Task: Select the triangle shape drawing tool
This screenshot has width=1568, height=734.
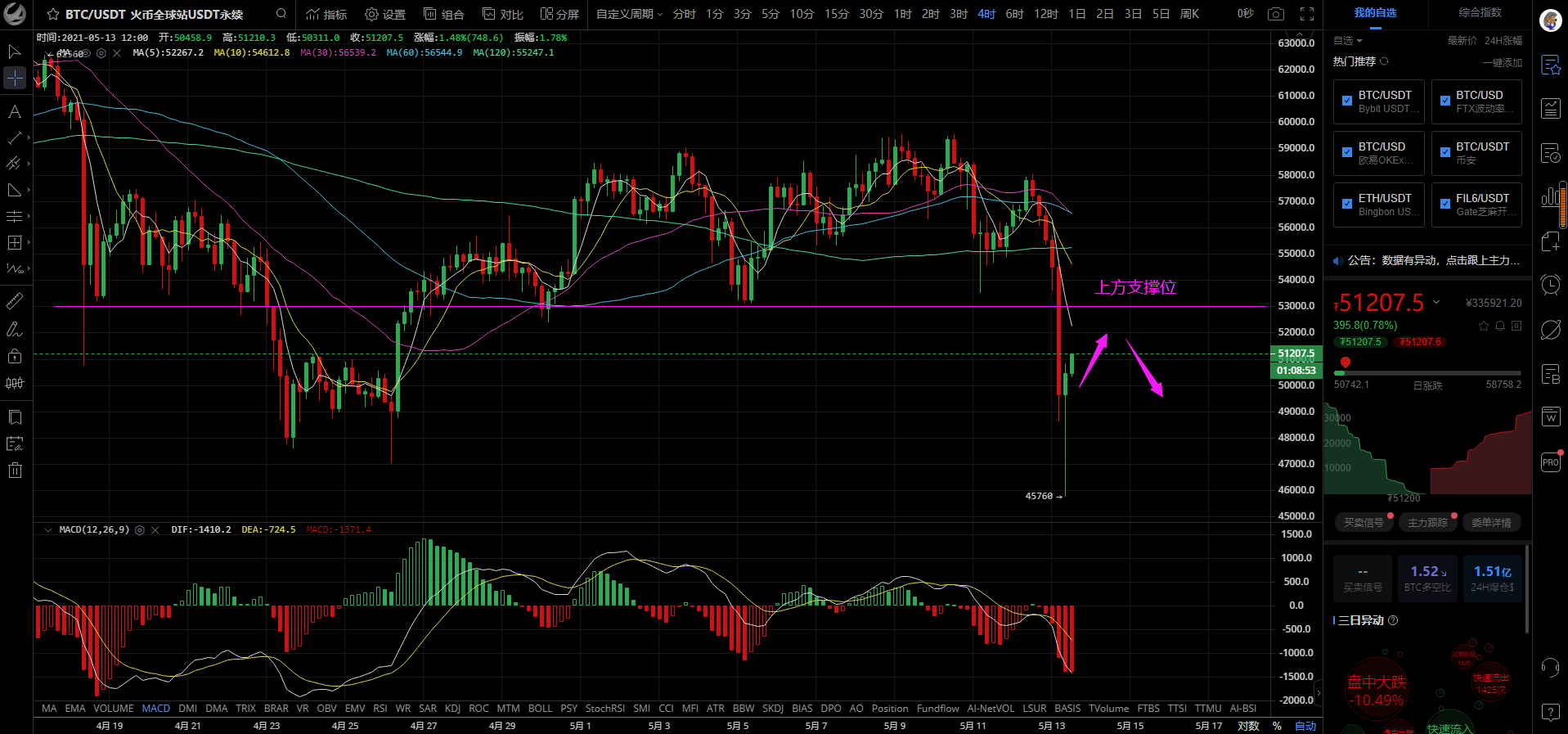Action: coord(15,190)
